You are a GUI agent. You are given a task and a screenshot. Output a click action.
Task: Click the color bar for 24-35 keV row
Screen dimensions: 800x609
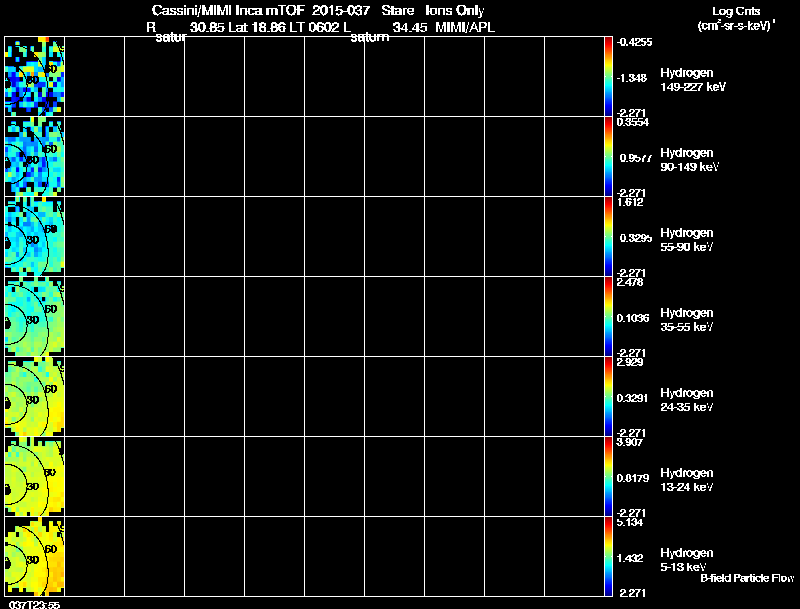point(608,397)
